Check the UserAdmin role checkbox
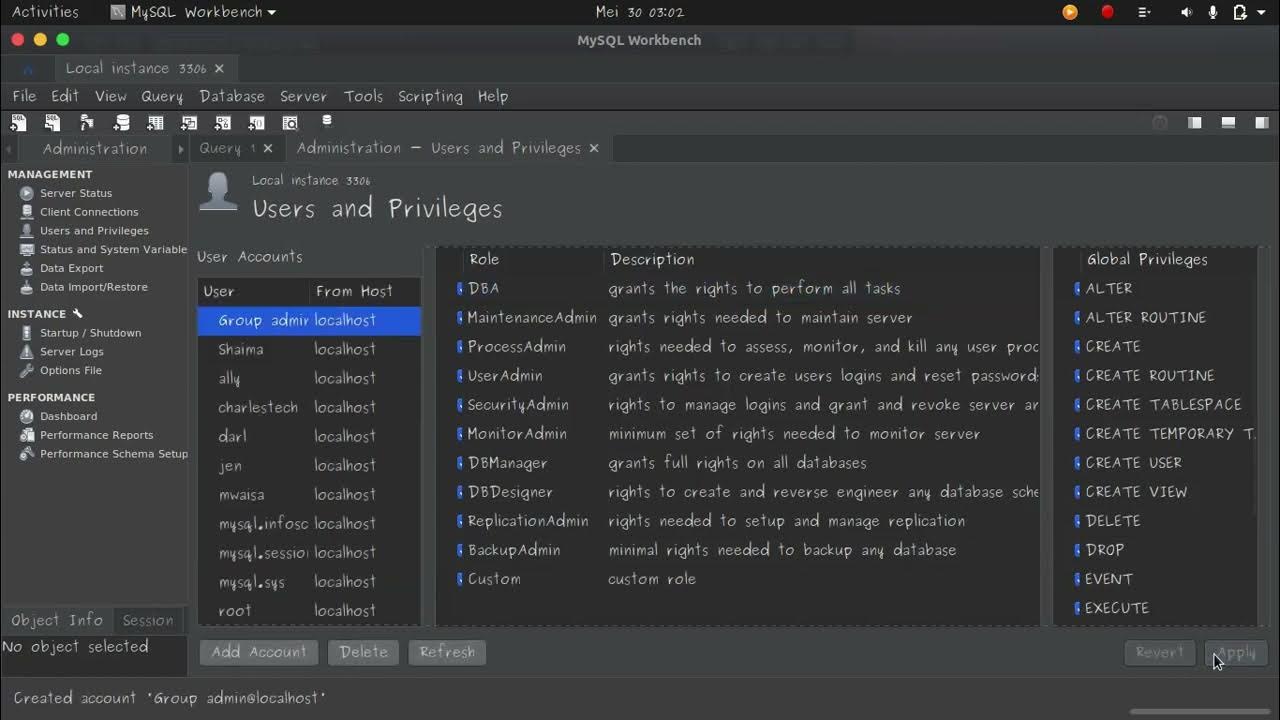Screen dimensions: 1280x720 coord(460,375)
